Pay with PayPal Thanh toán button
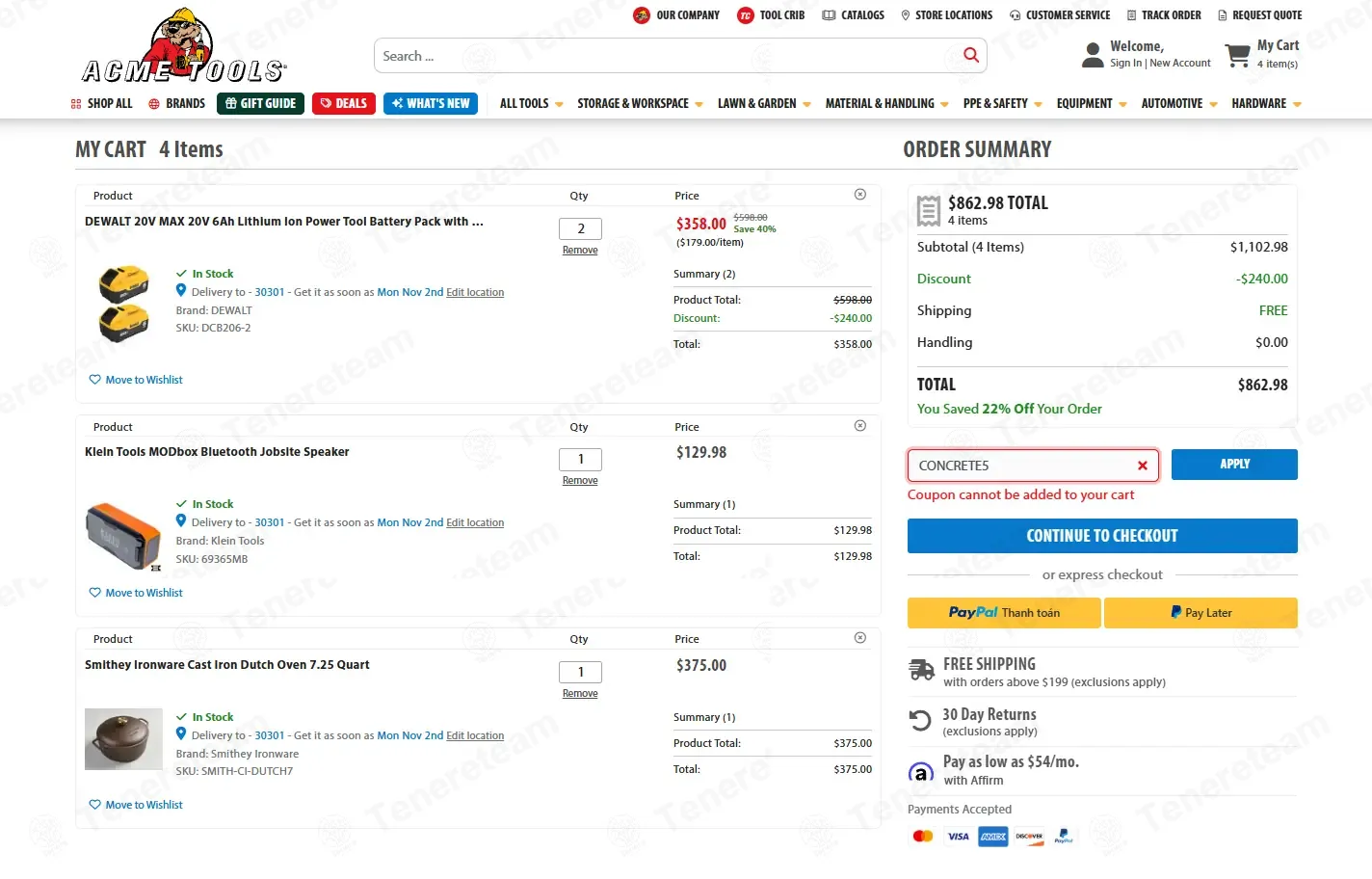1372x879 pixels. pyautogui.click(x=1004, y=613)
